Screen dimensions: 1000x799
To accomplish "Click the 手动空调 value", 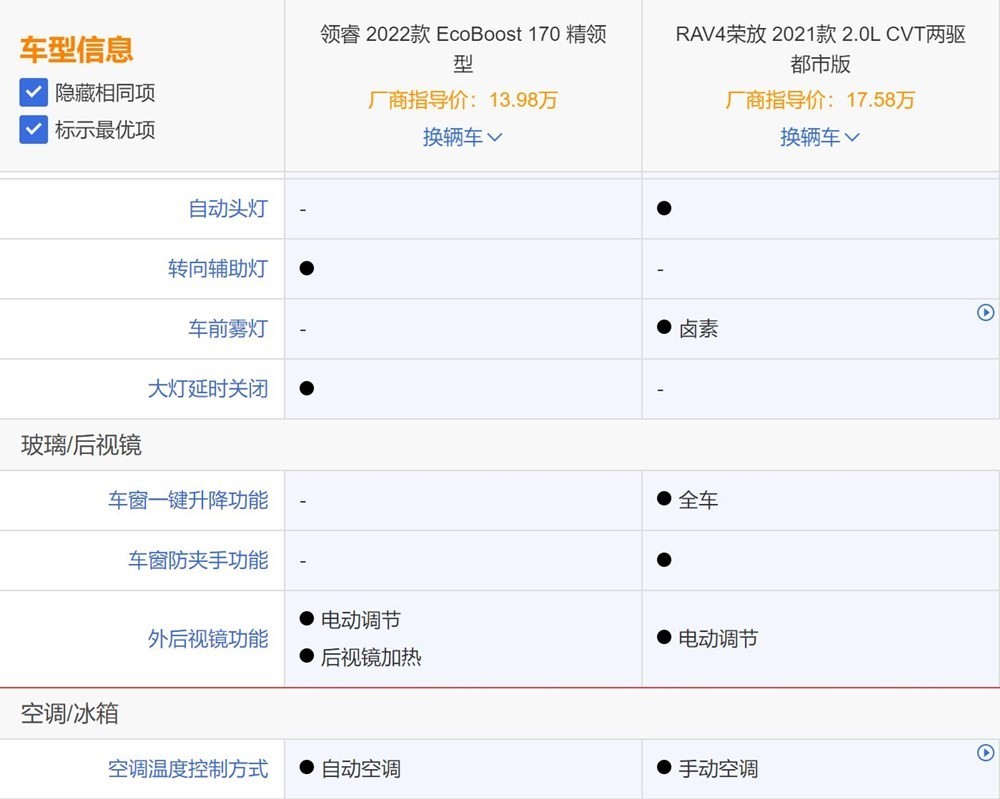I will (x=718, y=768).
